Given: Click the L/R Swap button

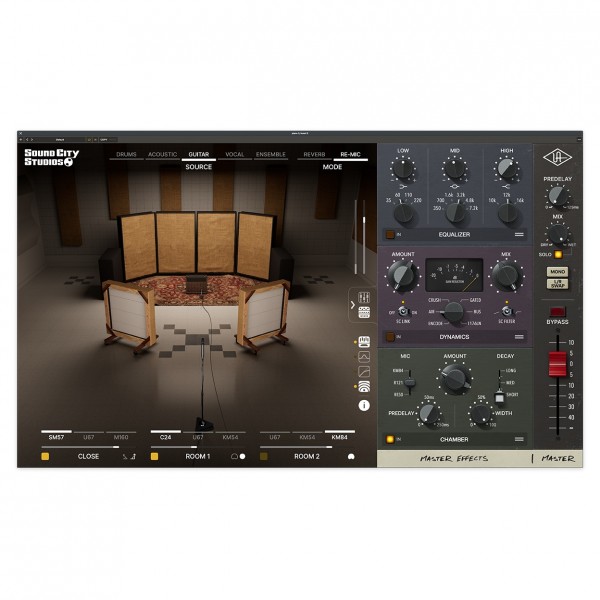Looking at the screenshot, I should [x=558, y=284].
